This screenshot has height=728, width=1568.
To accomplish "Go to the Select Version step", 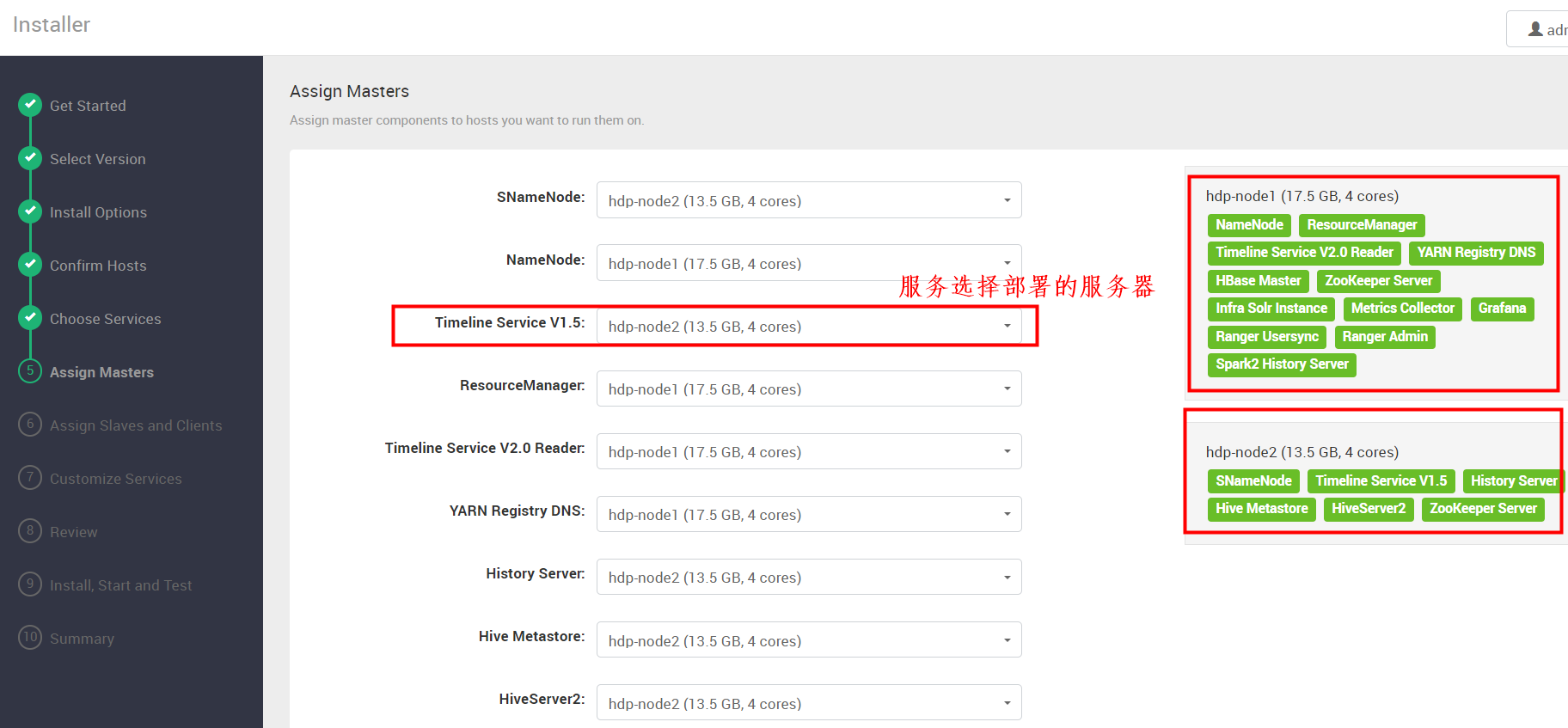I will (98, 159).
